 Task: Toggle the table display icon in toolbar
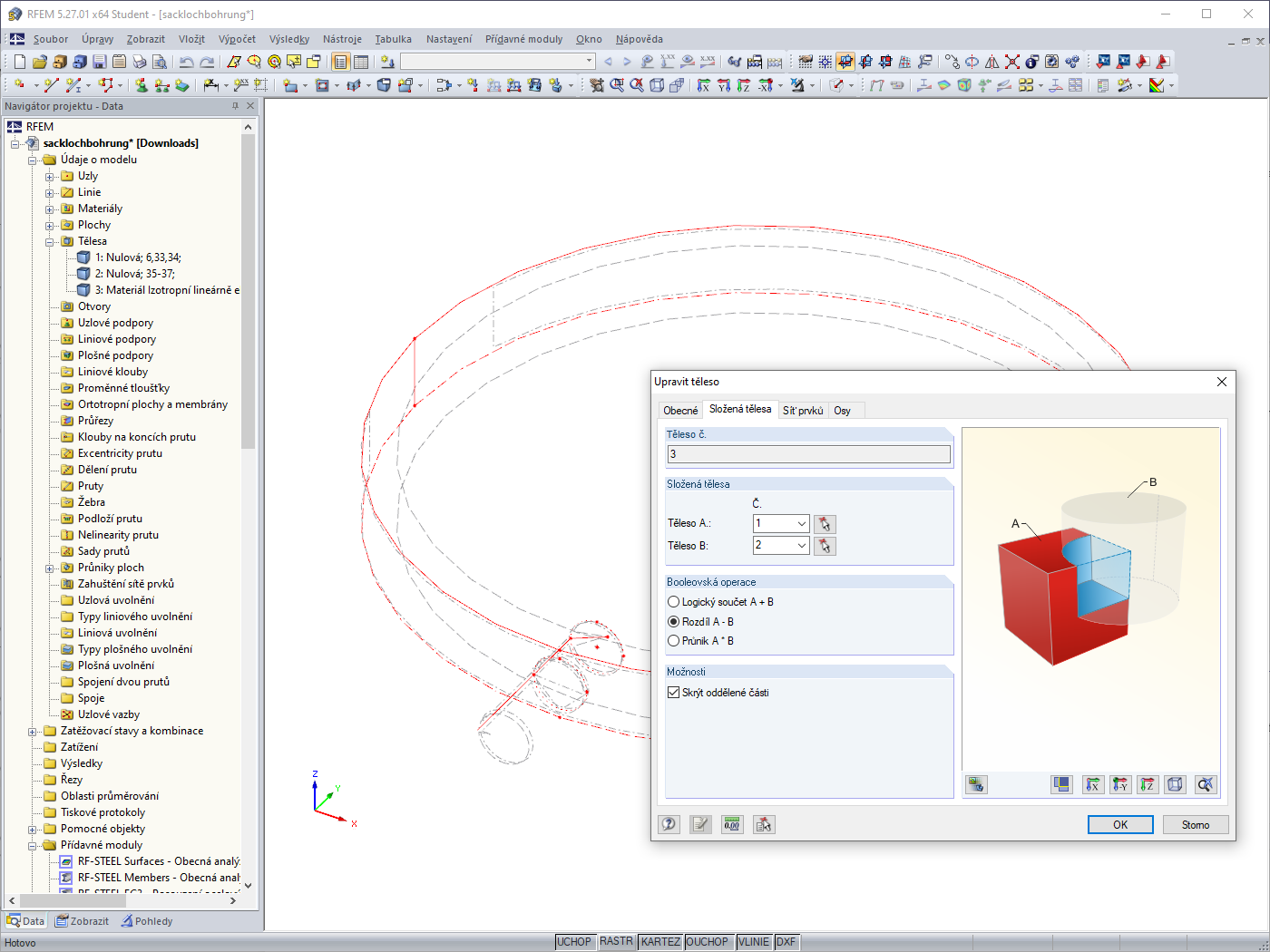tap(361, 62)
